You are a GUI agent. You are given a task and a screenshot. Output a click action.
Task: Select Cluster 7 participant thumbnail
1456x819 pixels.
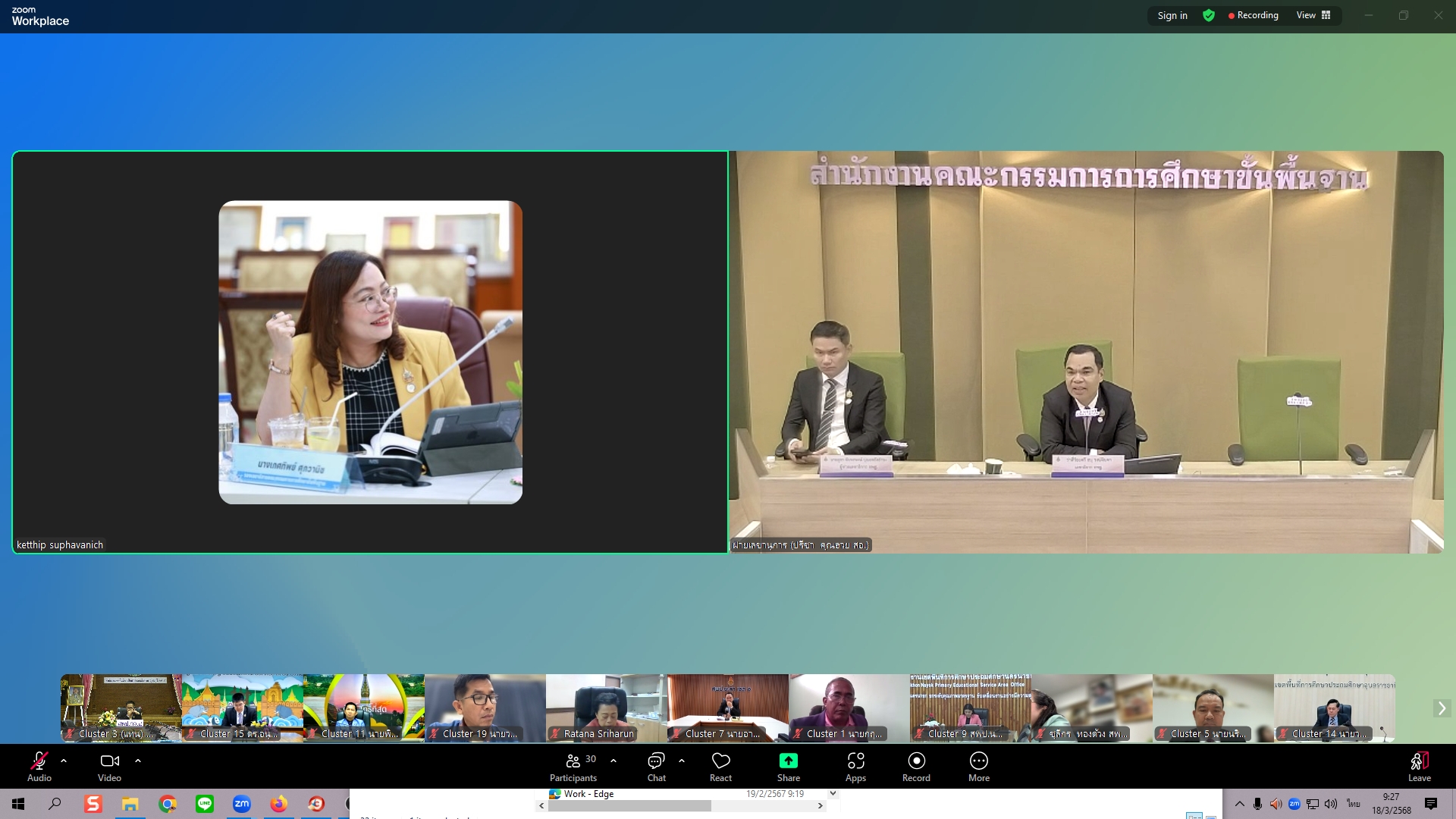click(x=728, y=708)
